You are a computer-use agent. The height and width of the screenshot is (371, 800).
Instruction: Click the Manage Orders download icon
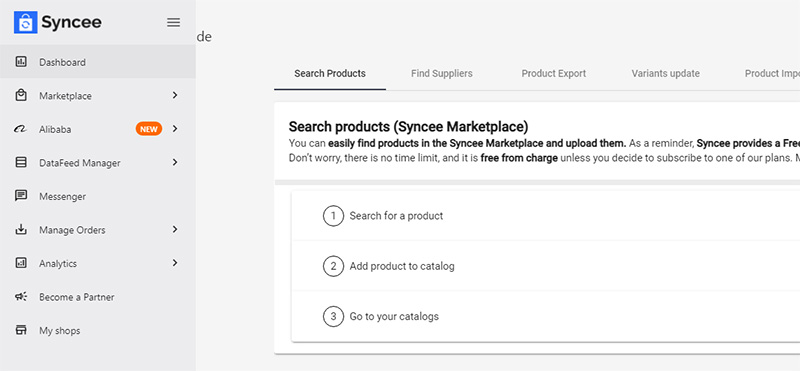coord(21,230)
